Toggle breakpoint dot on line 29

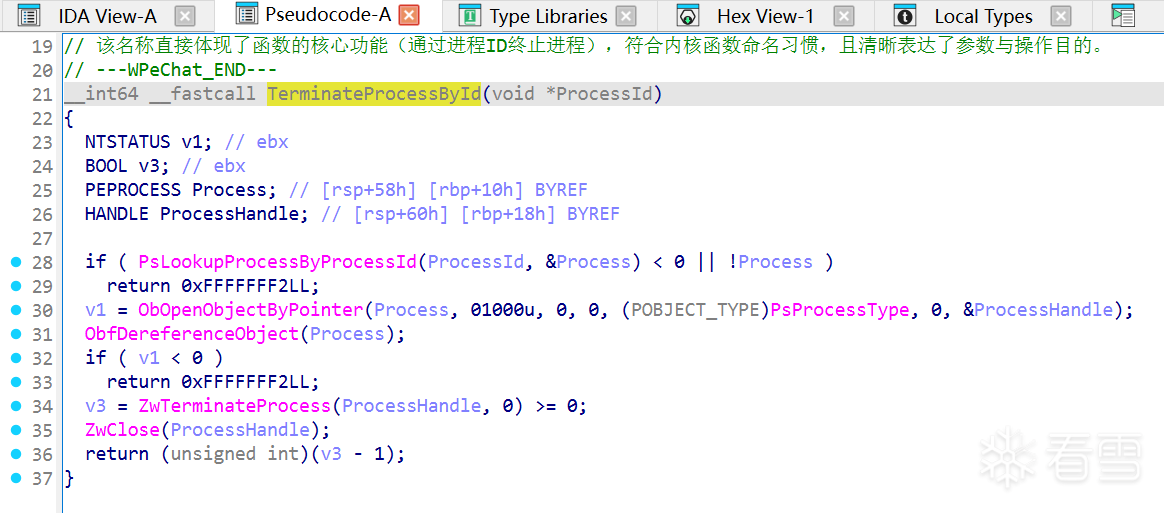(18, 286)
